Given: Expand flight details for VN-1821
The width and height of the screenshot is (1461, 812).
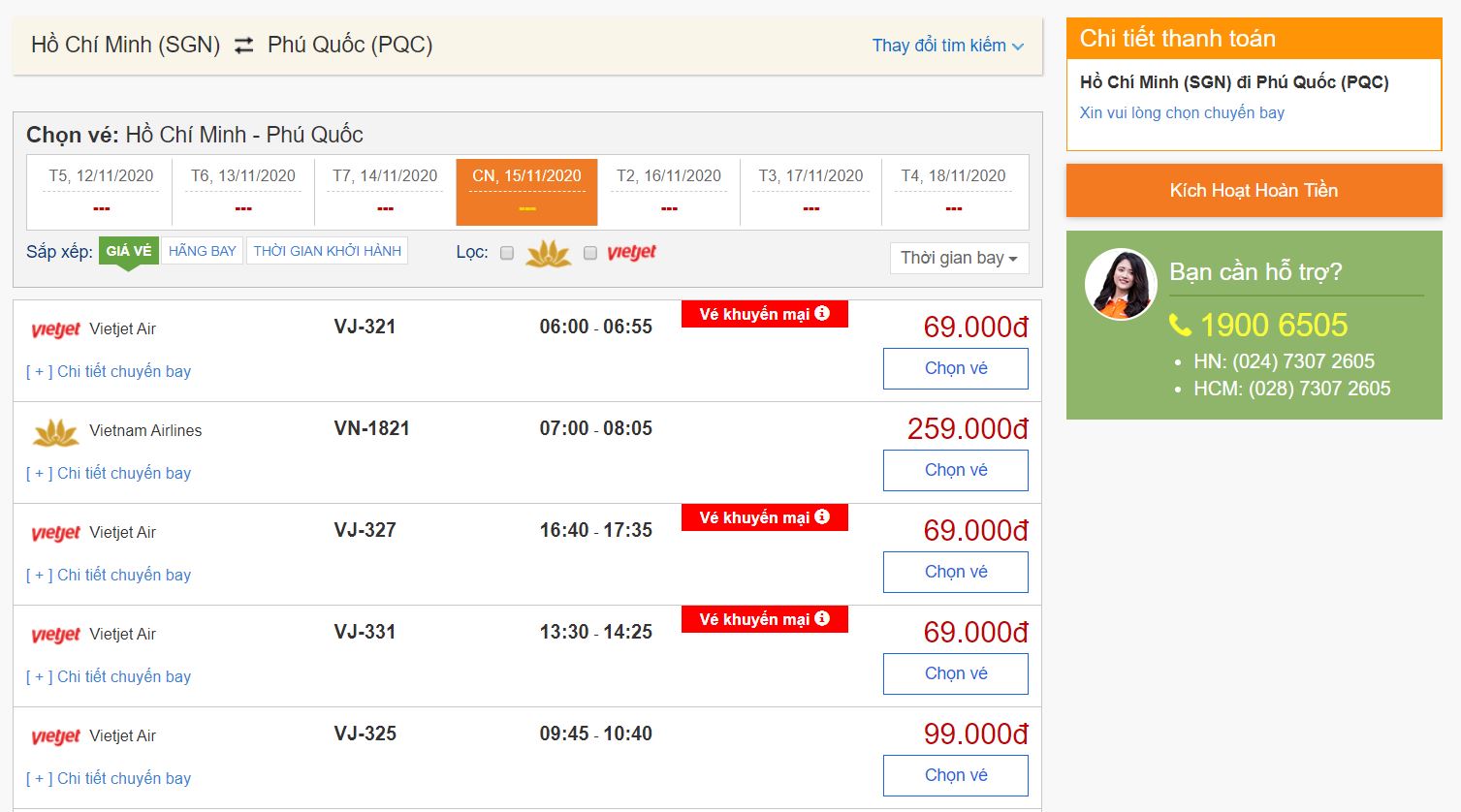Looking at the screenshot, I should click(109, 473).
